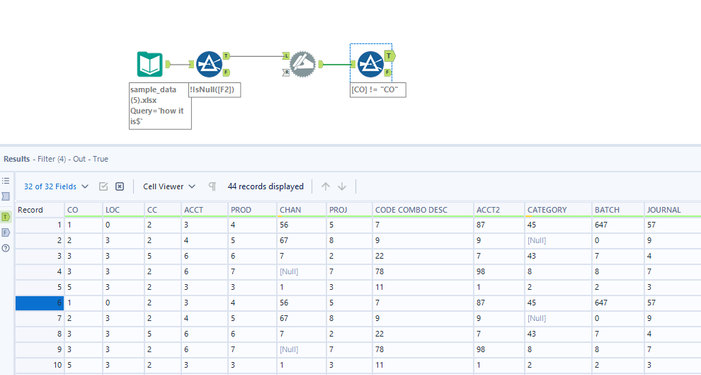This screenshot has width=701, height=375.
Task: Click the True output anchor of second Filter
Action: click(389, 56)
